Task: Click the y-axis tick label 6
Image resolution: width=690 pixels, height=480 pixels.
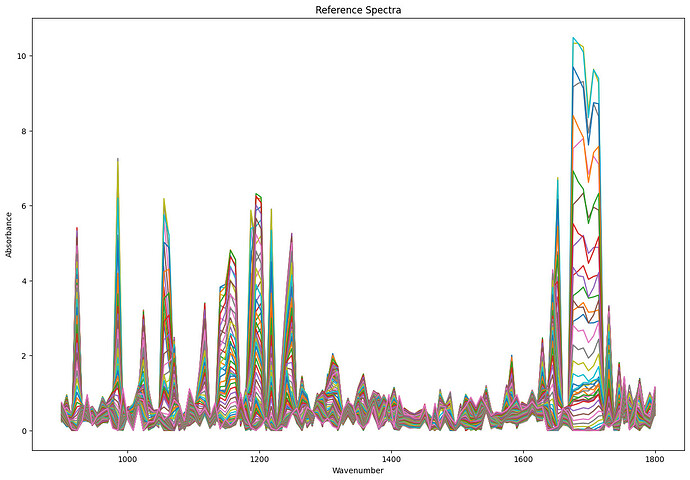Action: (25, 206)
